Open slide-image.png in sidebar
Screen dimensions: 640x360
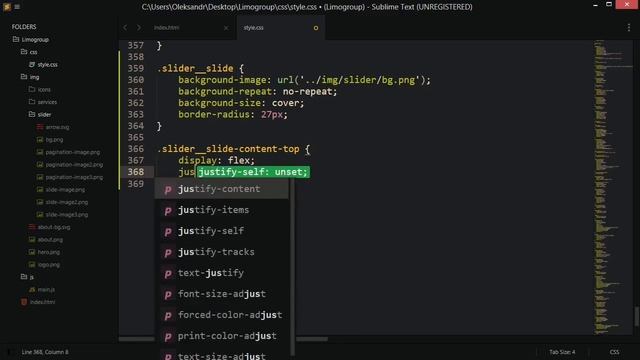click(65, 189)
